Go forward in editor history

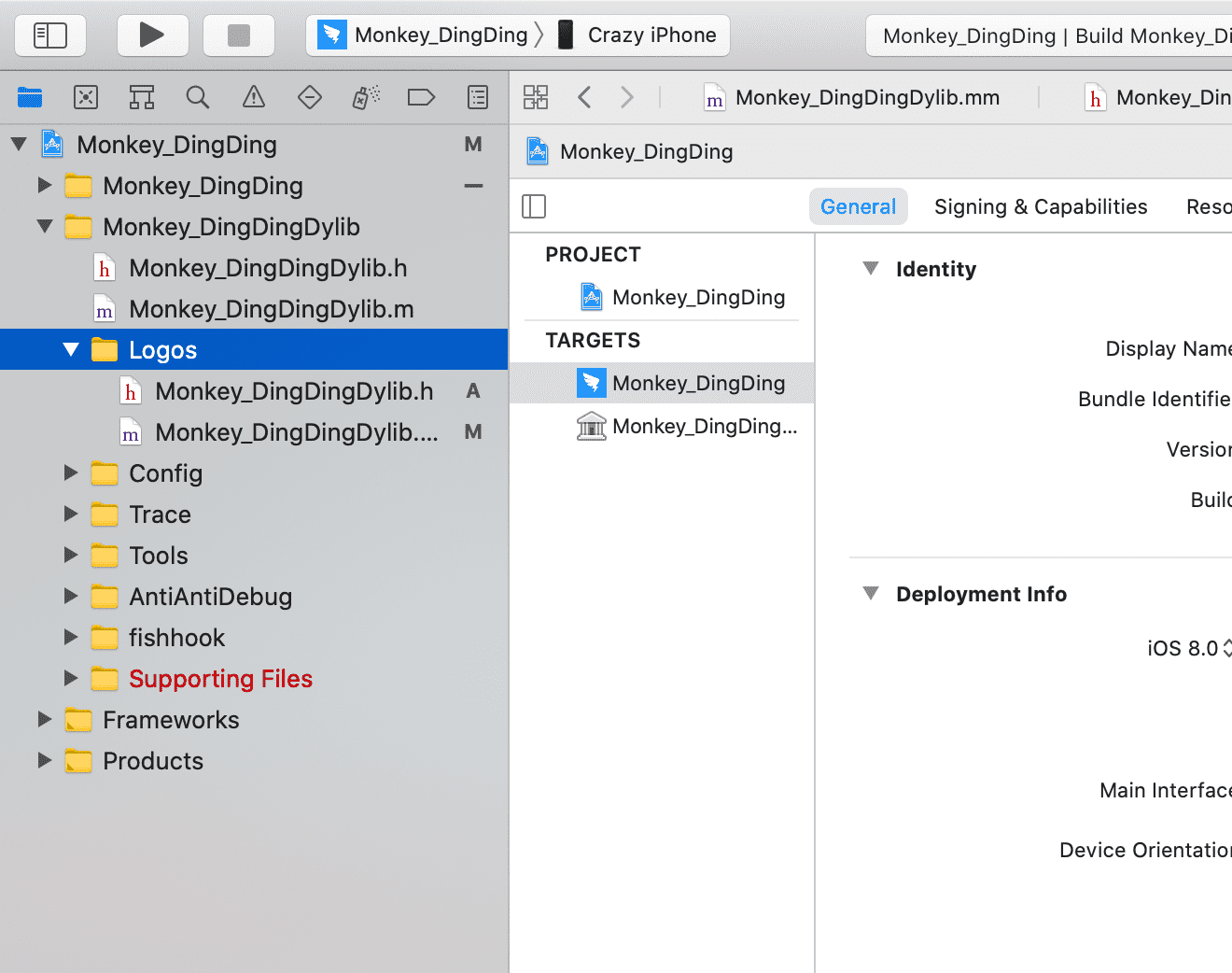[x=627, y=97]
